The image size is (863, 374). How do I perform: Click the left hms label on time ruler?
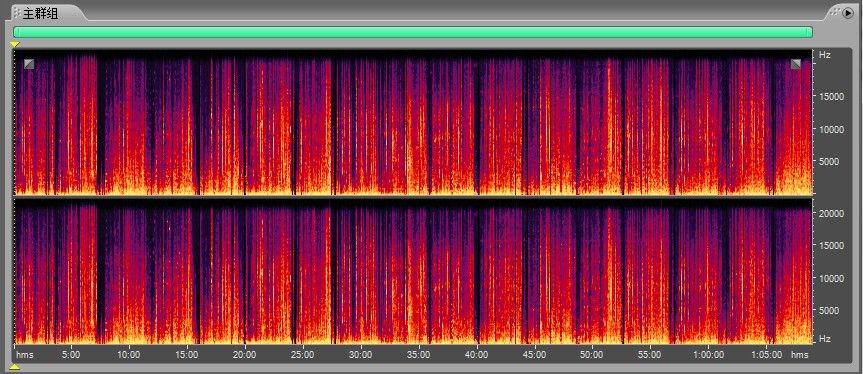(x=25, y=355)
